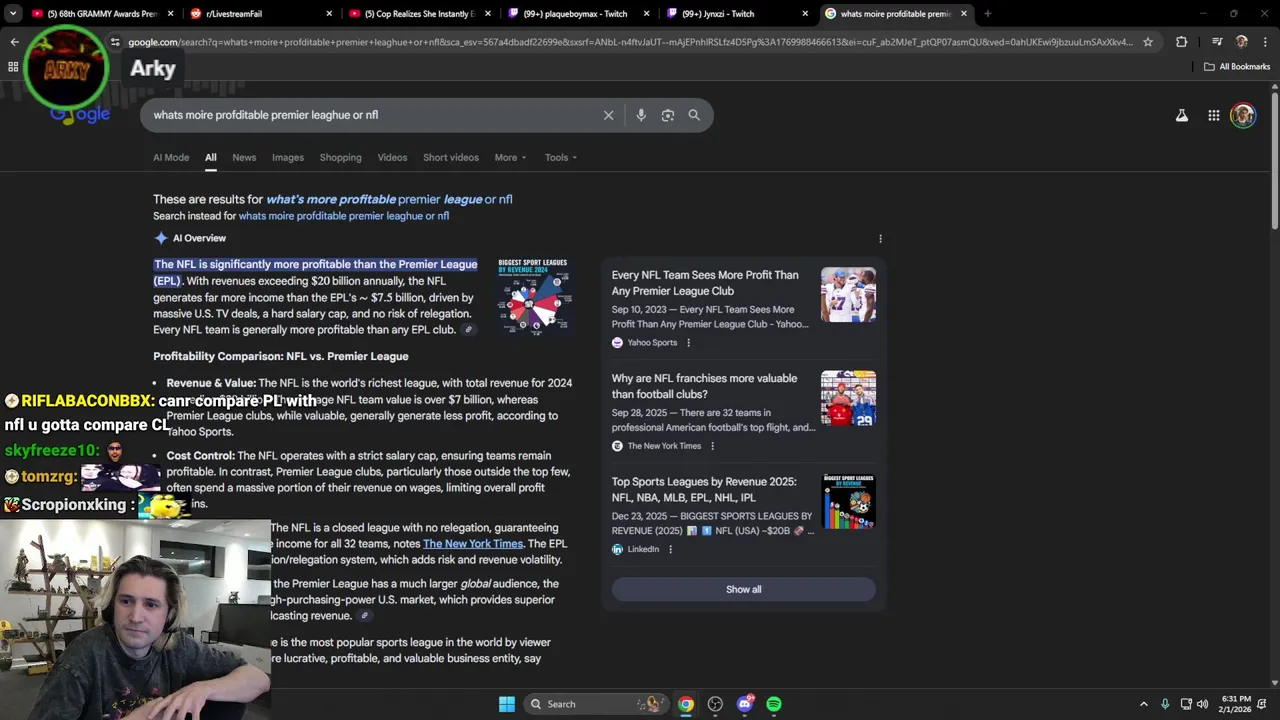Open All Bookmarks folder
Image resolution: width=1280 pixels, height=720 pixels.
tap(1237, 67)
